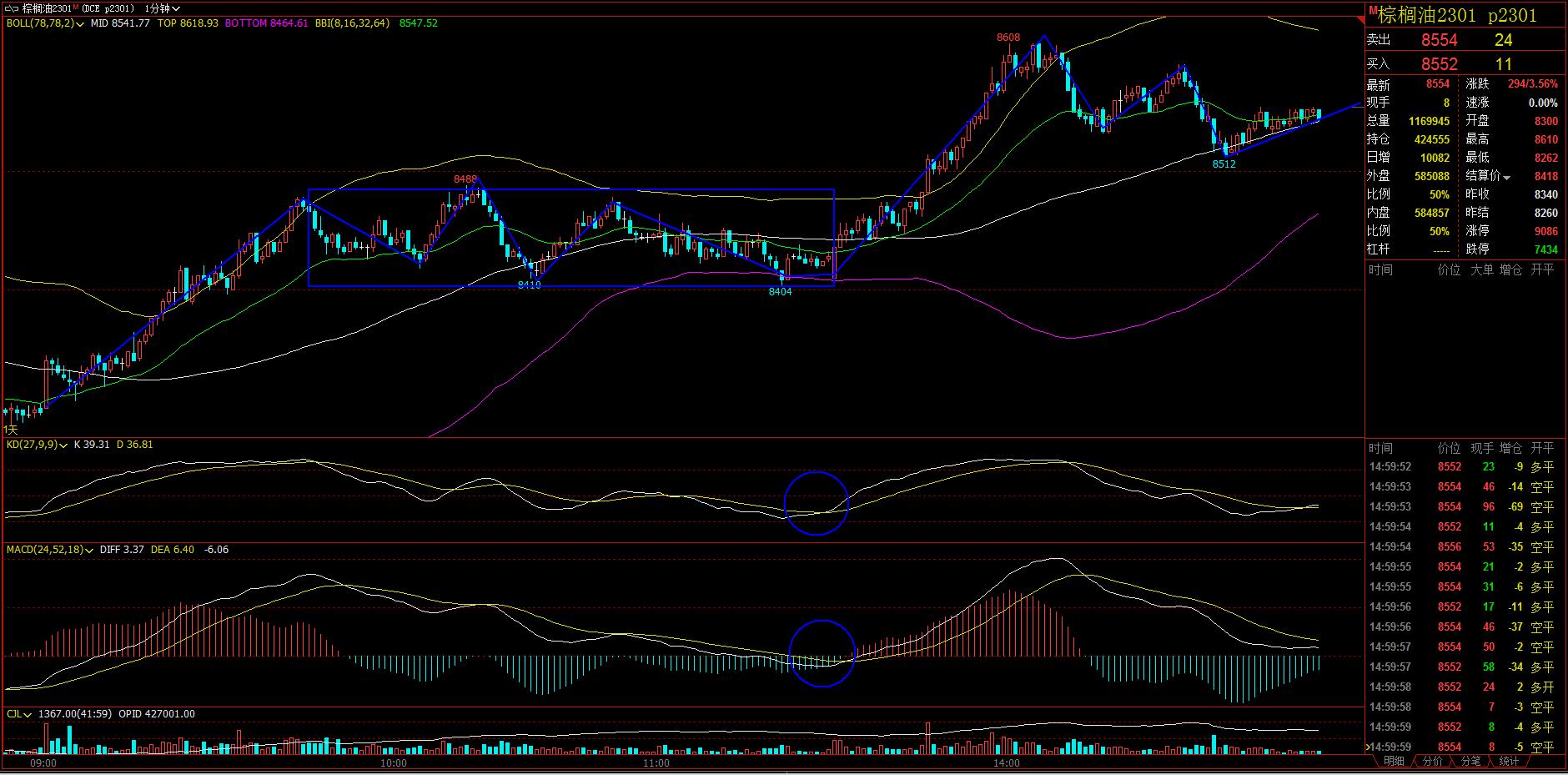Click the red M marker beside chart title
The image size is (1568, 775).
click(75, 7)
